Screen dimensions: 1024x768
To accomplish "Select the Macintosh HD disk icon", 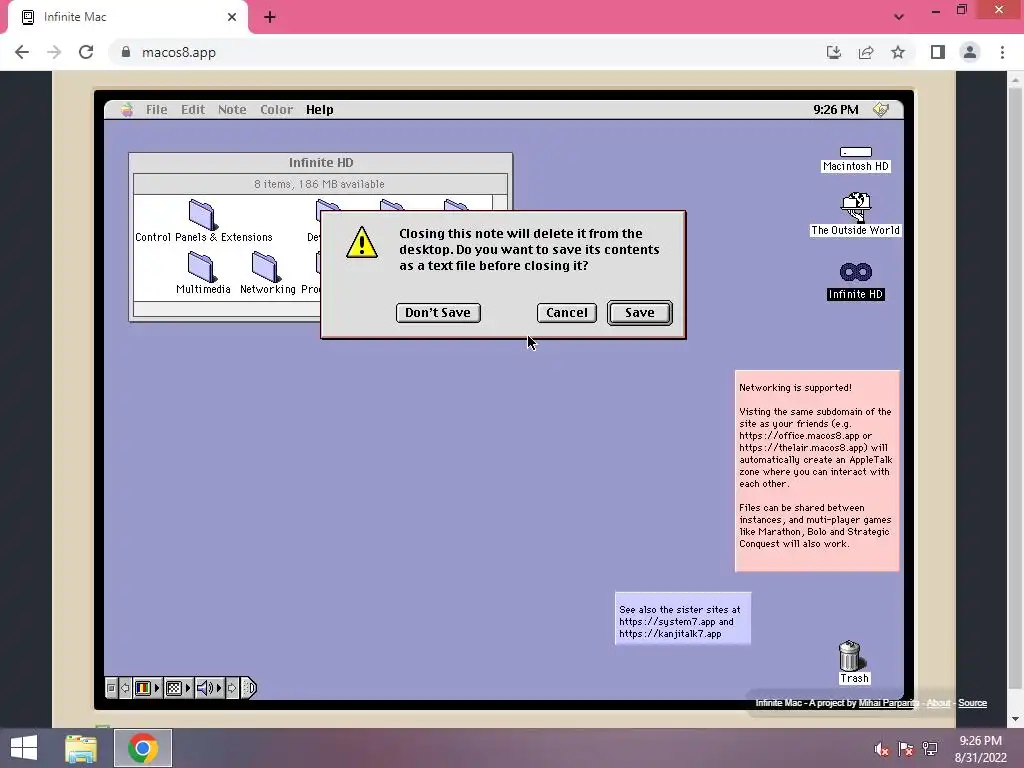I will [x=856, y=159].
